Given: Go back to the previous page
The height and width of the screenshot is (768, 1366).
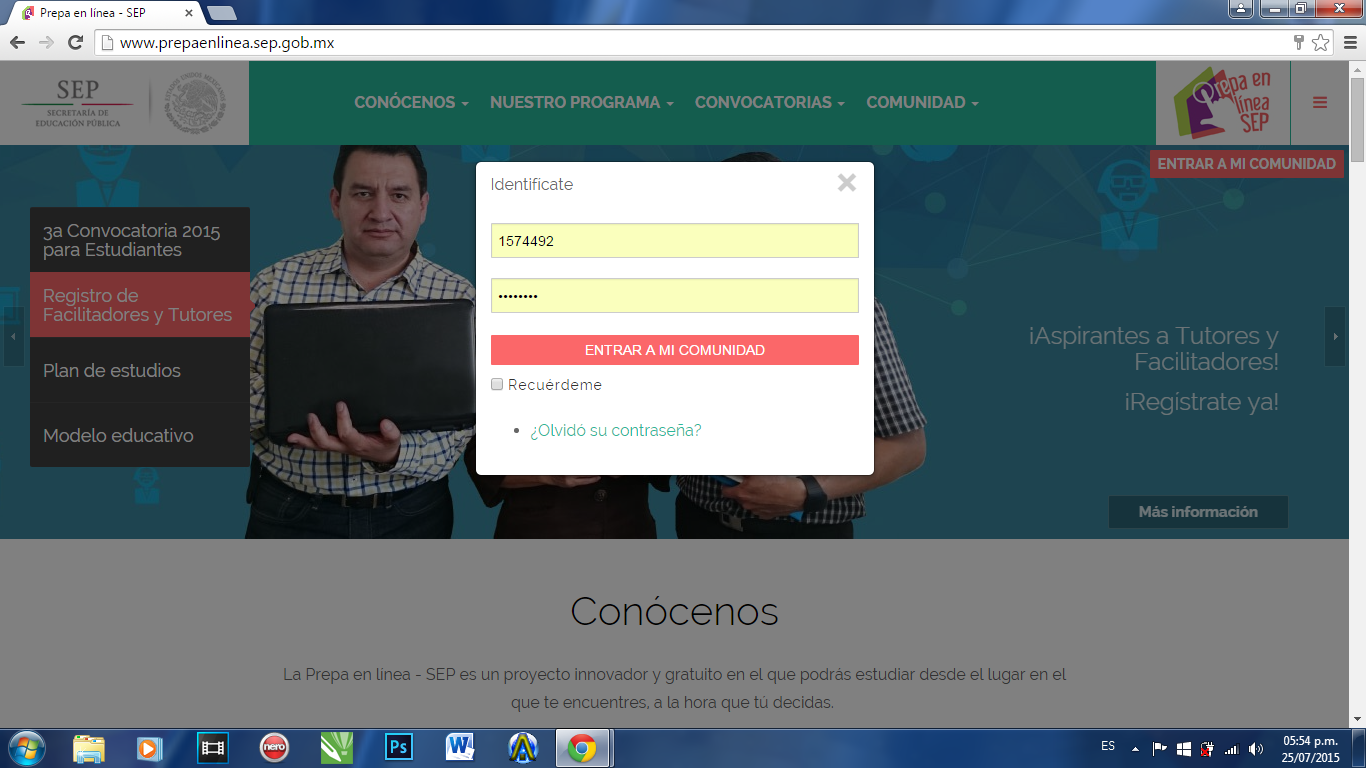Looking at the screenshot, I should tap(17, 42).
